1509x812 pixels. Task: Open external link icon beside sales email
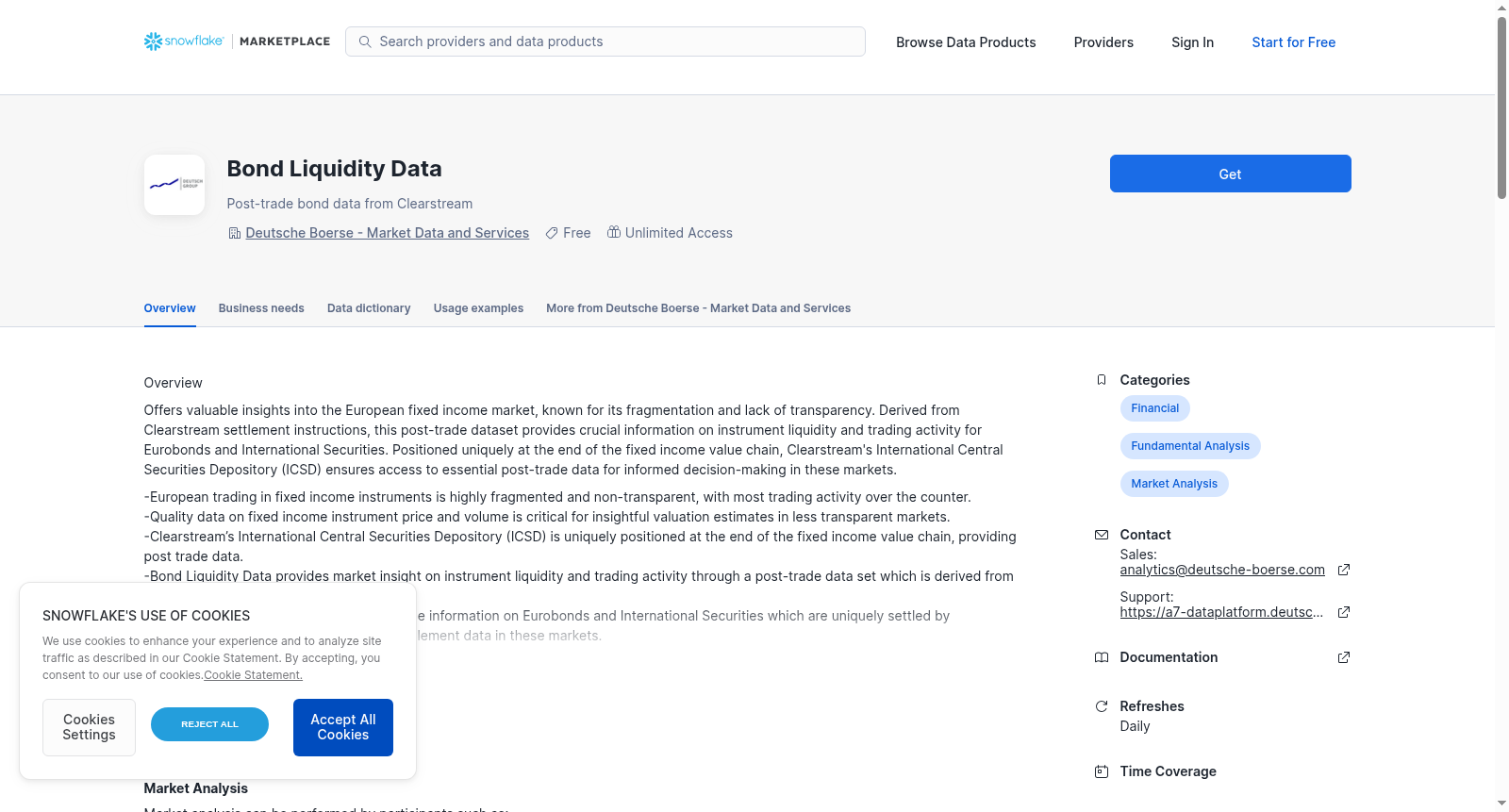(1344, 570)
